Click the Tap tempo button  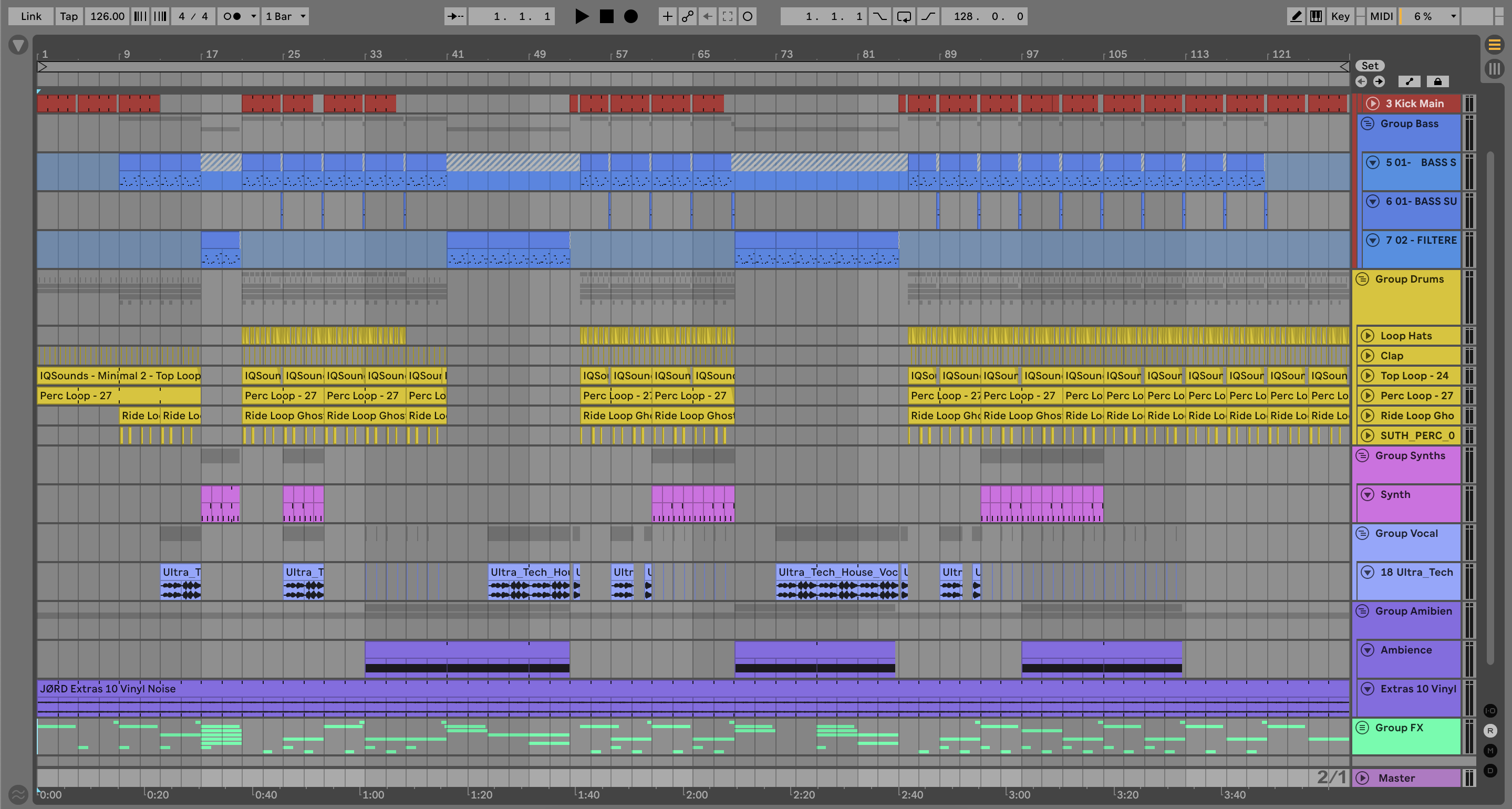point(69,16)
